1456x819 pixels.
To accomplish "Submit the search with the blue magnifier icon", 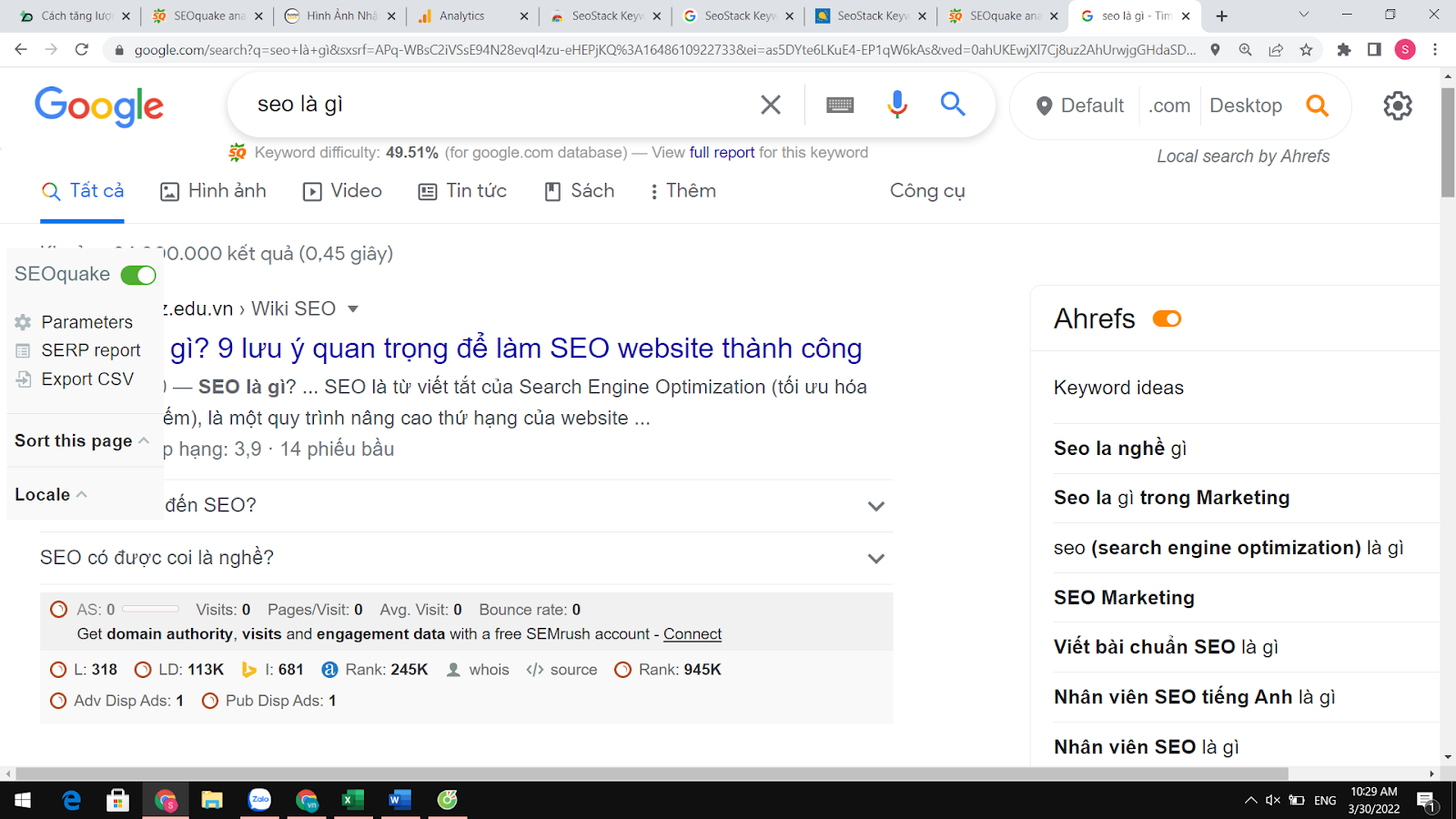I will pos(953,104).
